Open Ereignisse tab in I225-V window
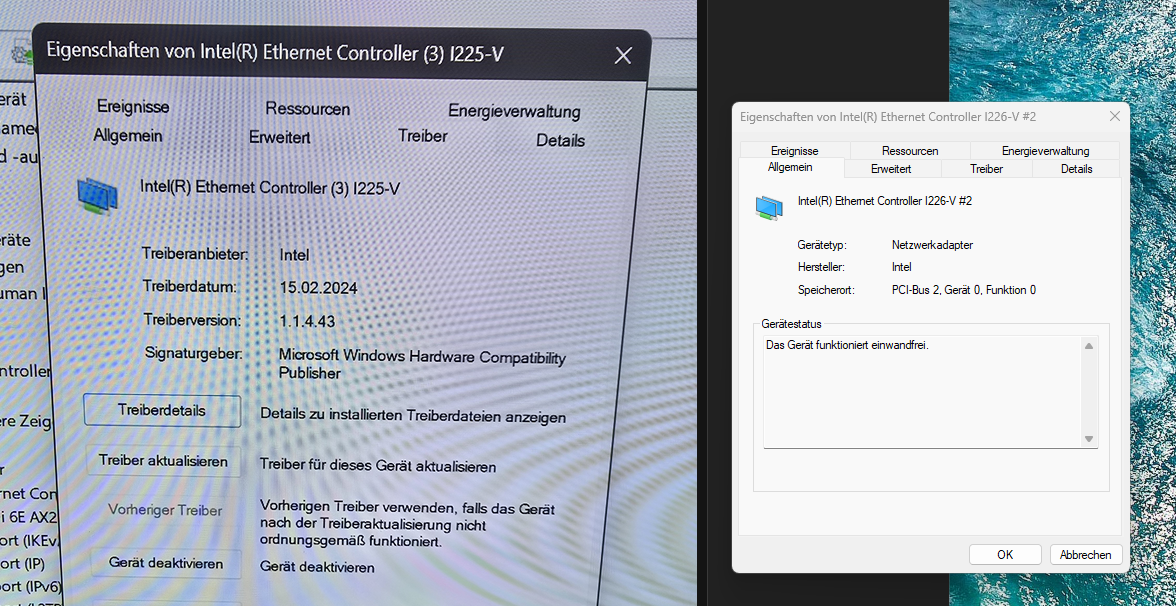This screenshot has width=1176, height=606. click(x=131, y=106)
